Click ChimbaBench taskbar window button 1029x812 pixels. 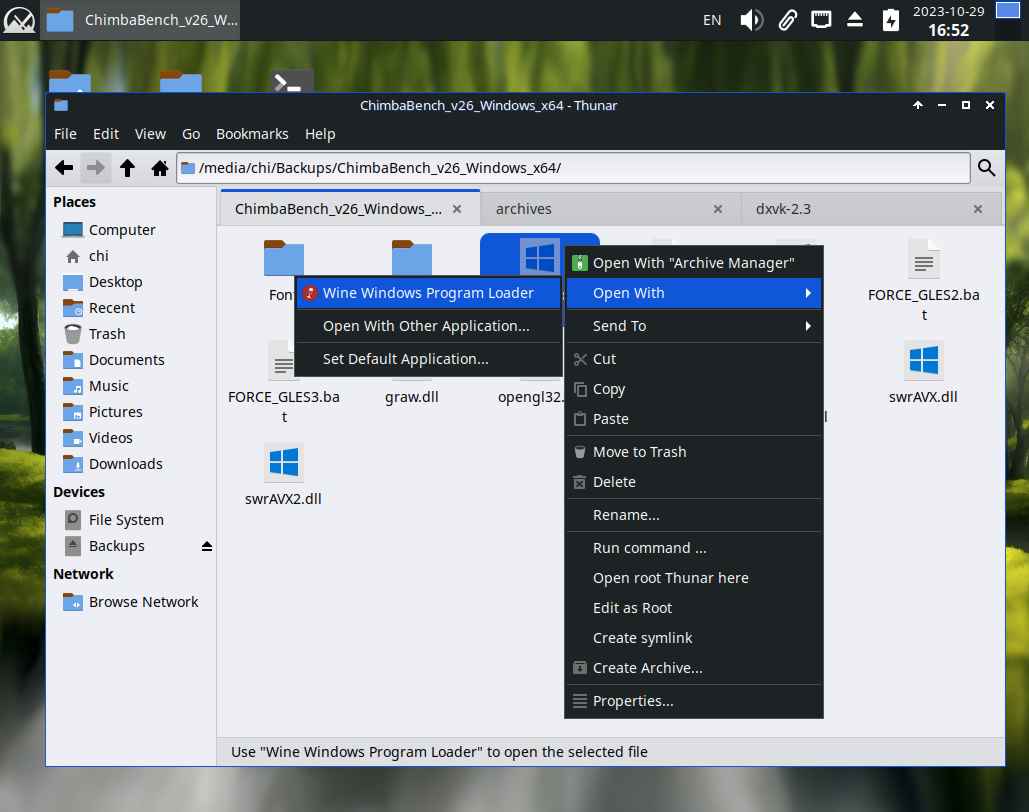[140, 20]
